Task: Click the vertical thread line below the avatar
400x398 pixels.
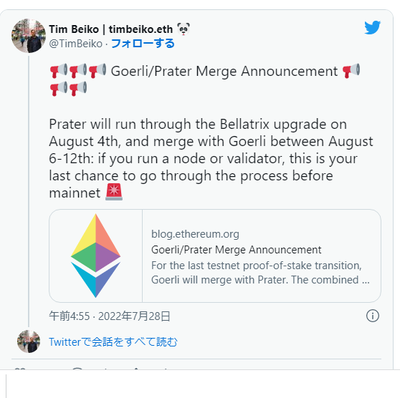Action: (29, 191)
